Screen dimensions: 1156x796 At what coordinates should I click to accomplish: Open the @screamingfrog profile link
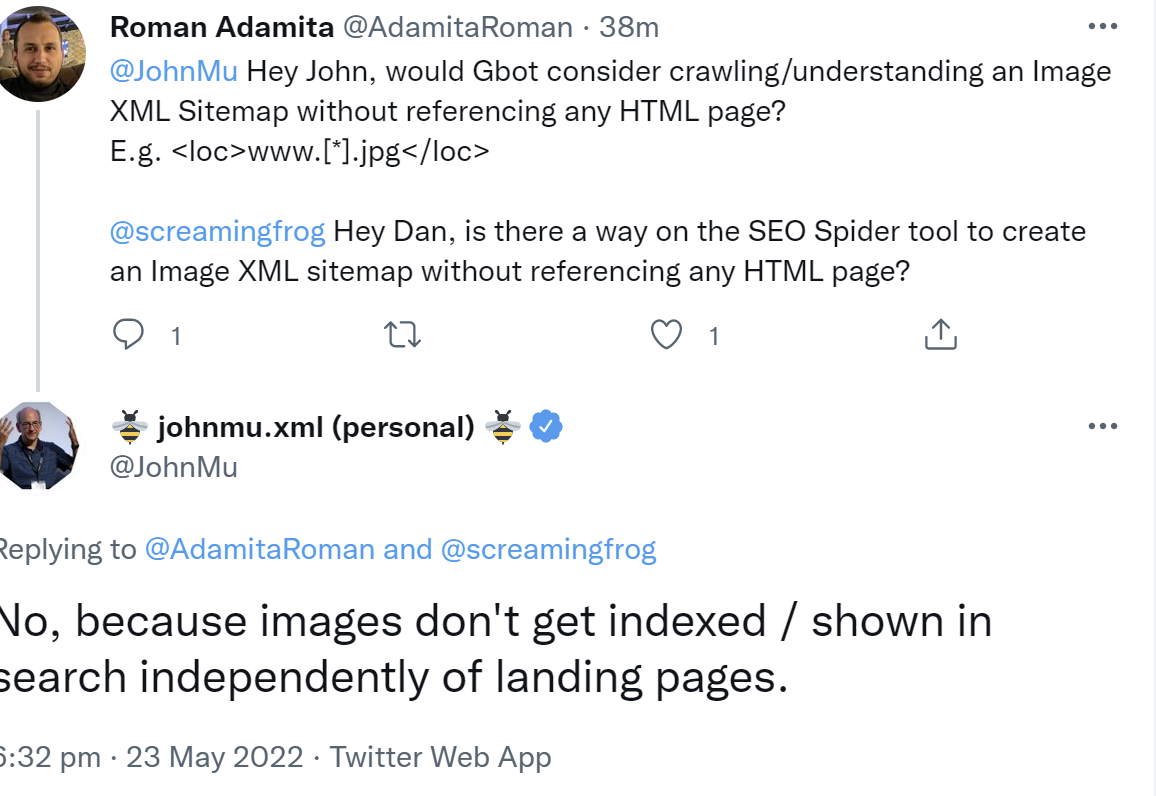[216, 230]
